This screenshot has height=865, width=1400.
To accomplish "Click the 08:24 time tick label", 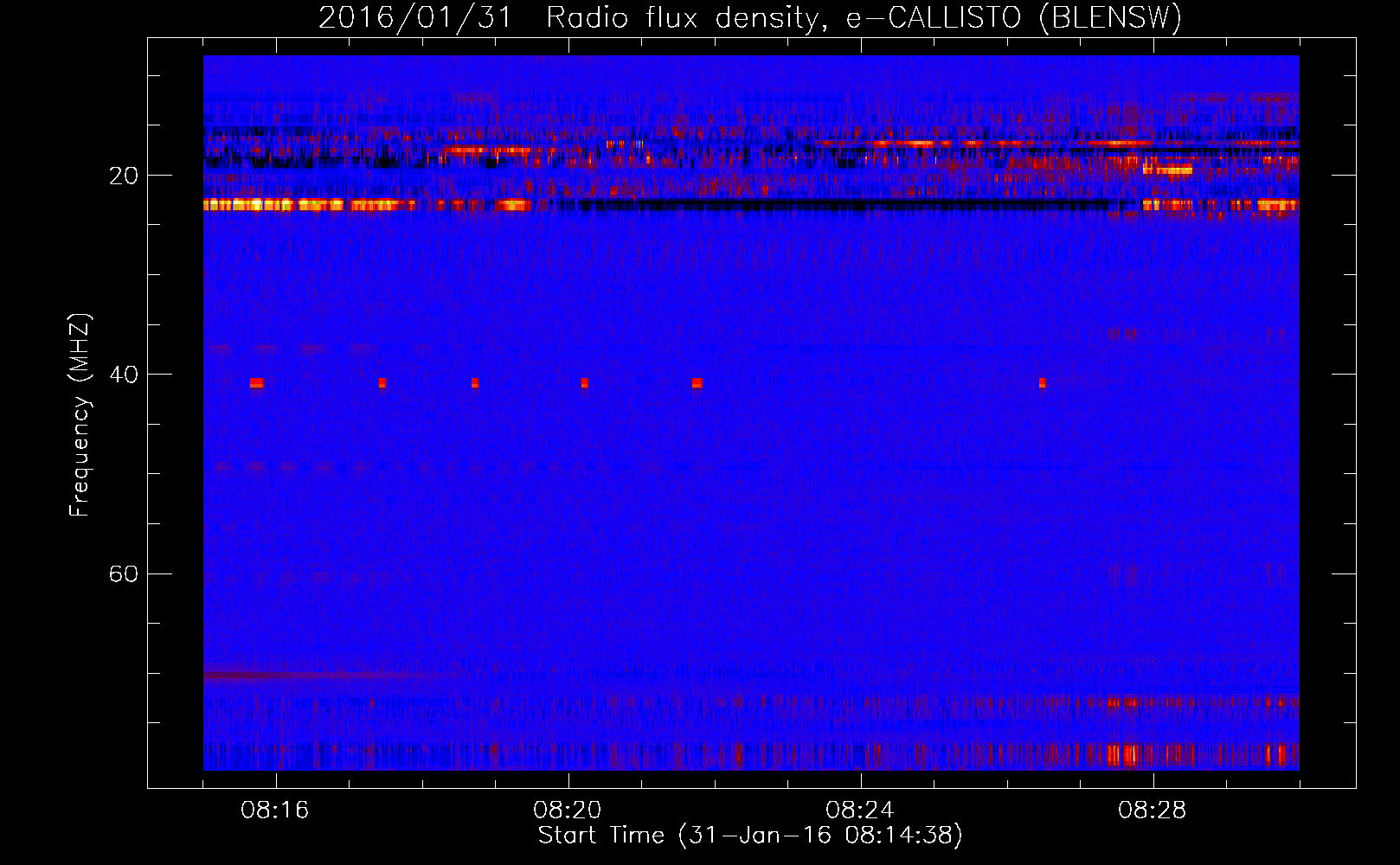I will (x=860, y=811).
